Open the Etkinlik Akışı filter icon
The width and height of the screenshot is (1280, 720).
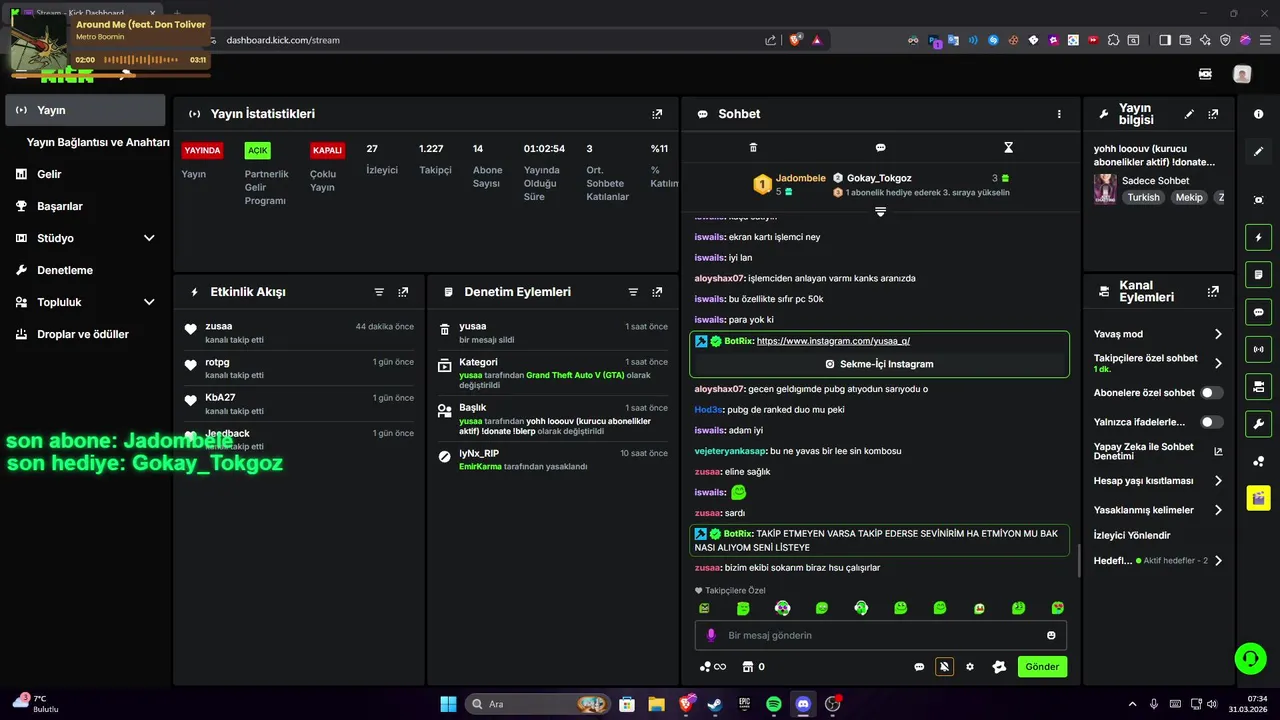coord(379,292)
